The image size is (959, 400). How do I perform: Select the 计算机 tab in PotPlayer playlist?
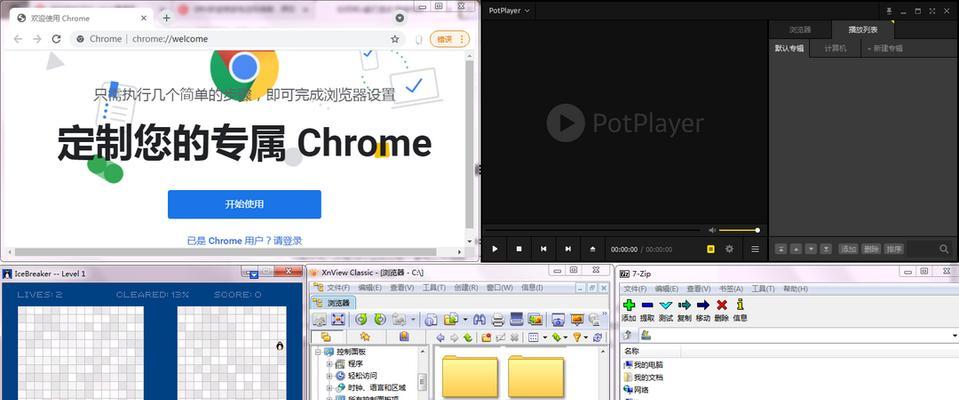(x=835, y=48)
